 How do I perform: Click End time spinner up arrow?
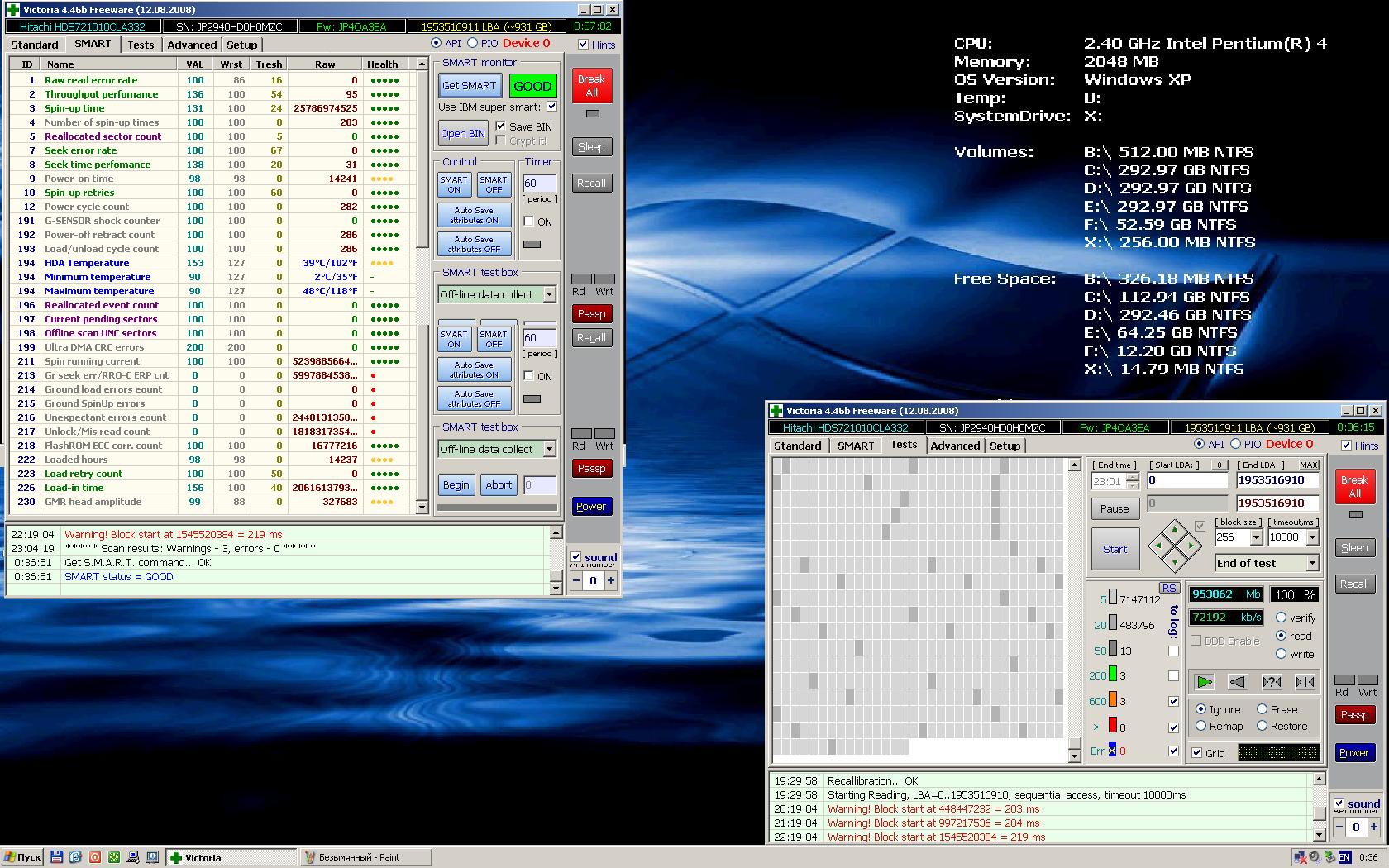click(x=1133, y=477)
